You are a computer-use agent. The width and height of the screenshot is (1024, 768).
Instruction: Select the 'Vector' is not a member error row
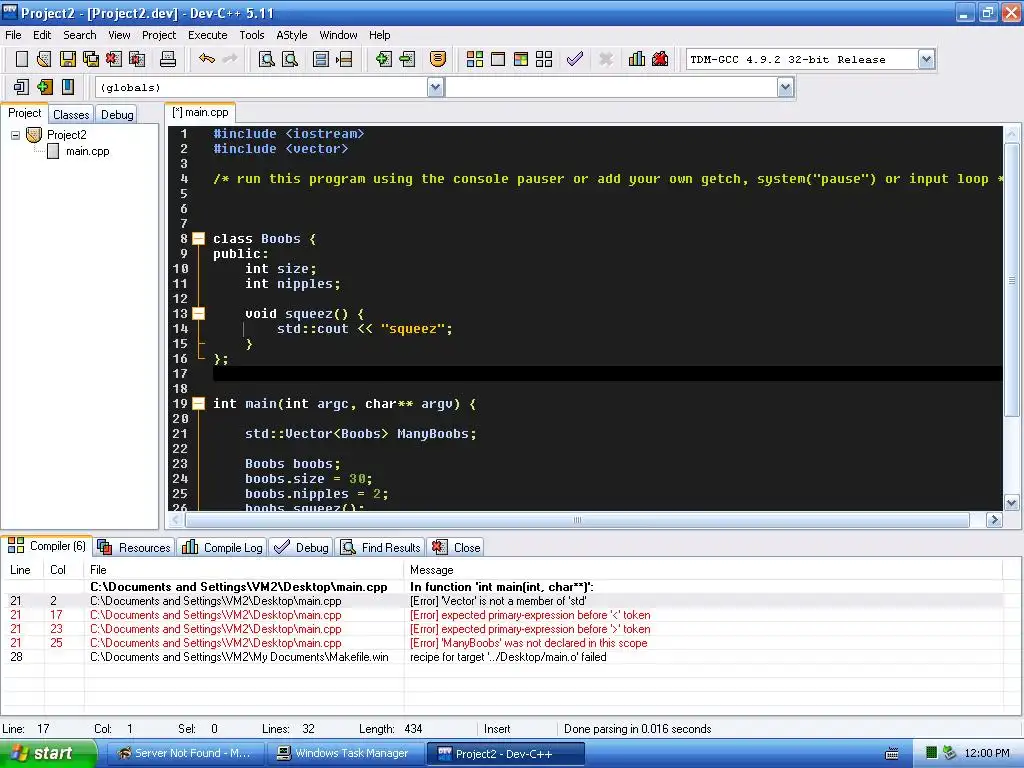[x=502, y=601]
